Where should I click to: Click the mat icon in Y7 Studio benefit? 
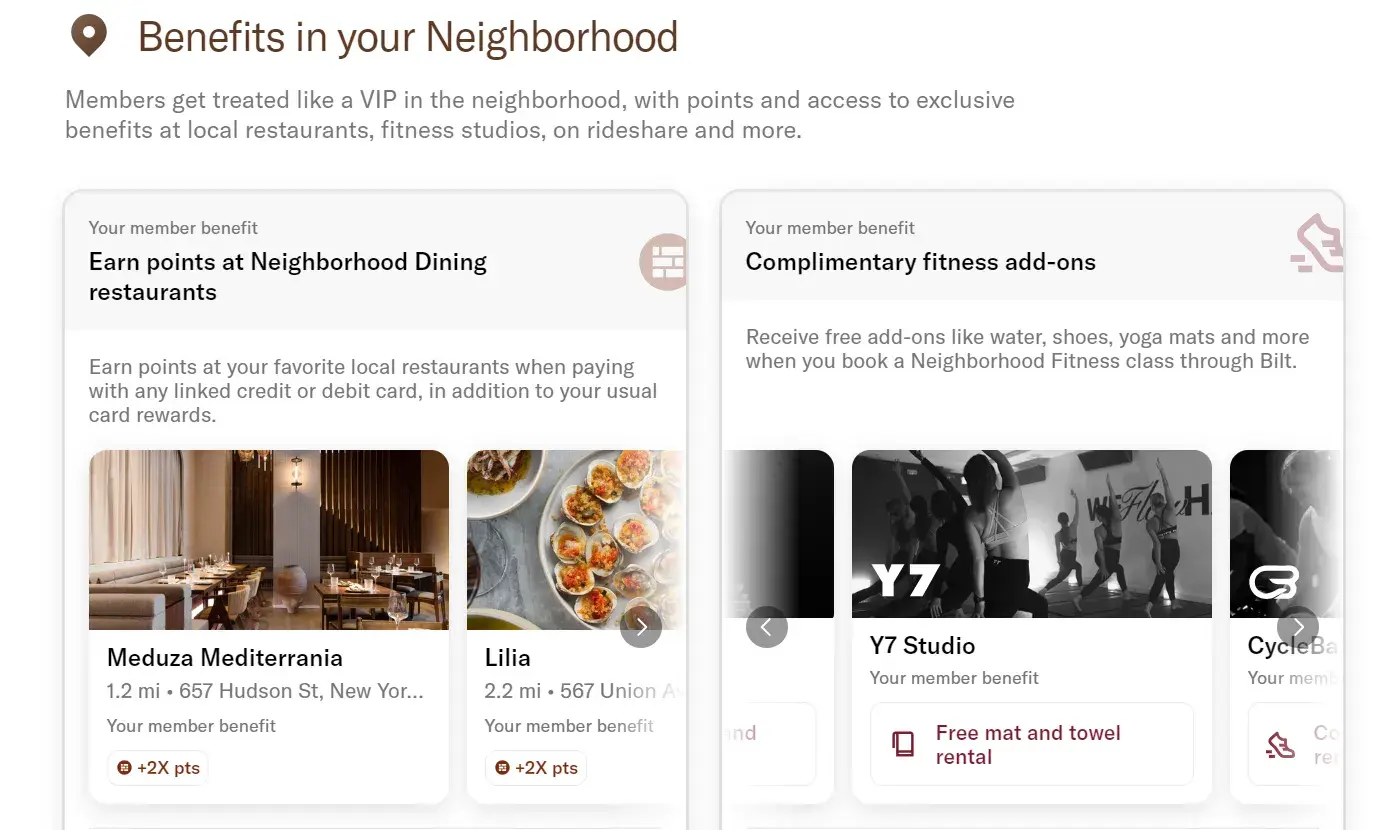click(904, 745)
